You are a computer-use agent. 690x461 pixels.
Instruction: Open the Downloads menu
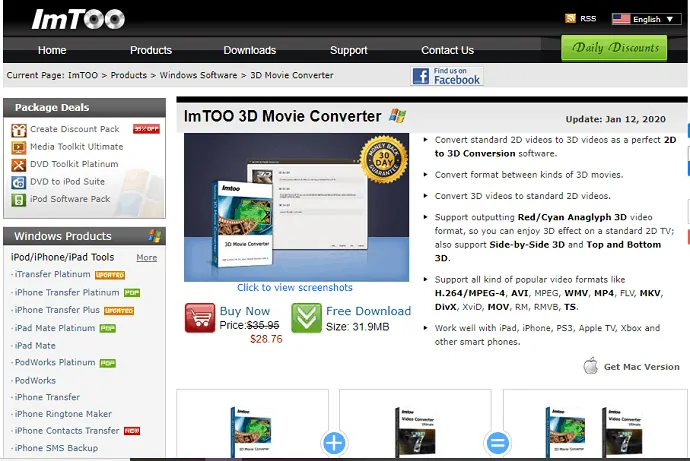(x=249, y=50)
